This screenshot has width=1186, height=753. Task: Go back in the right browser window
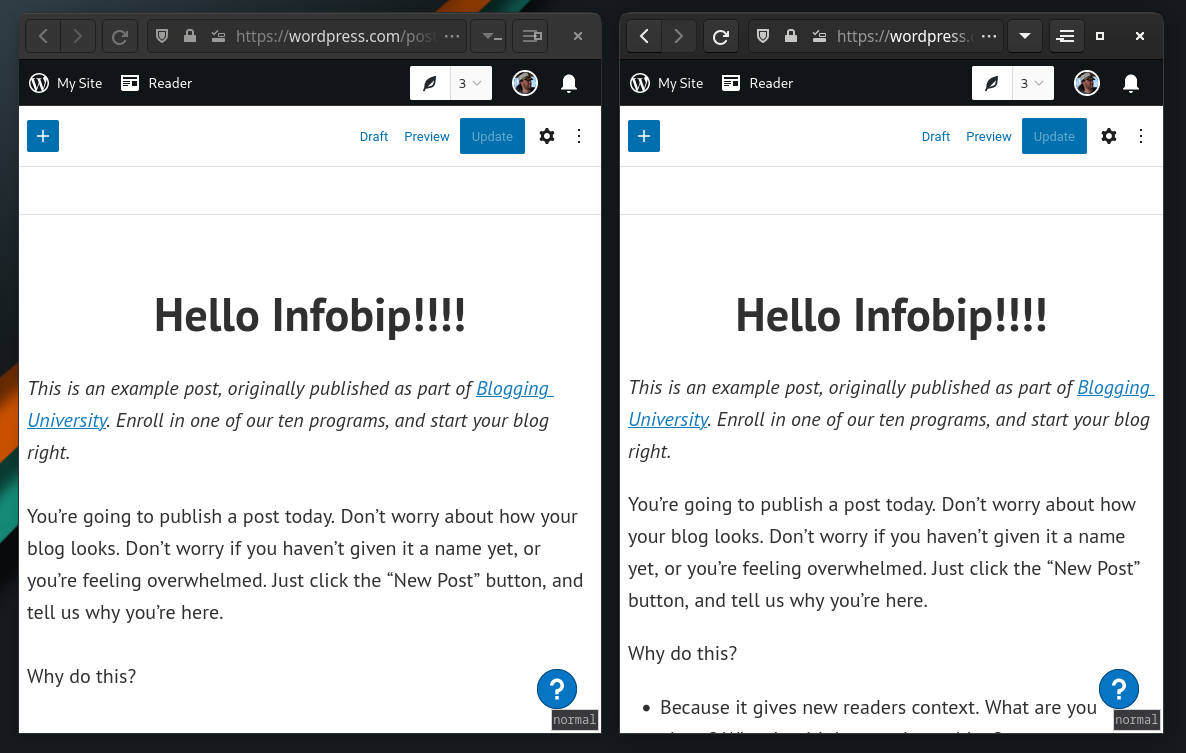point(644,36)
